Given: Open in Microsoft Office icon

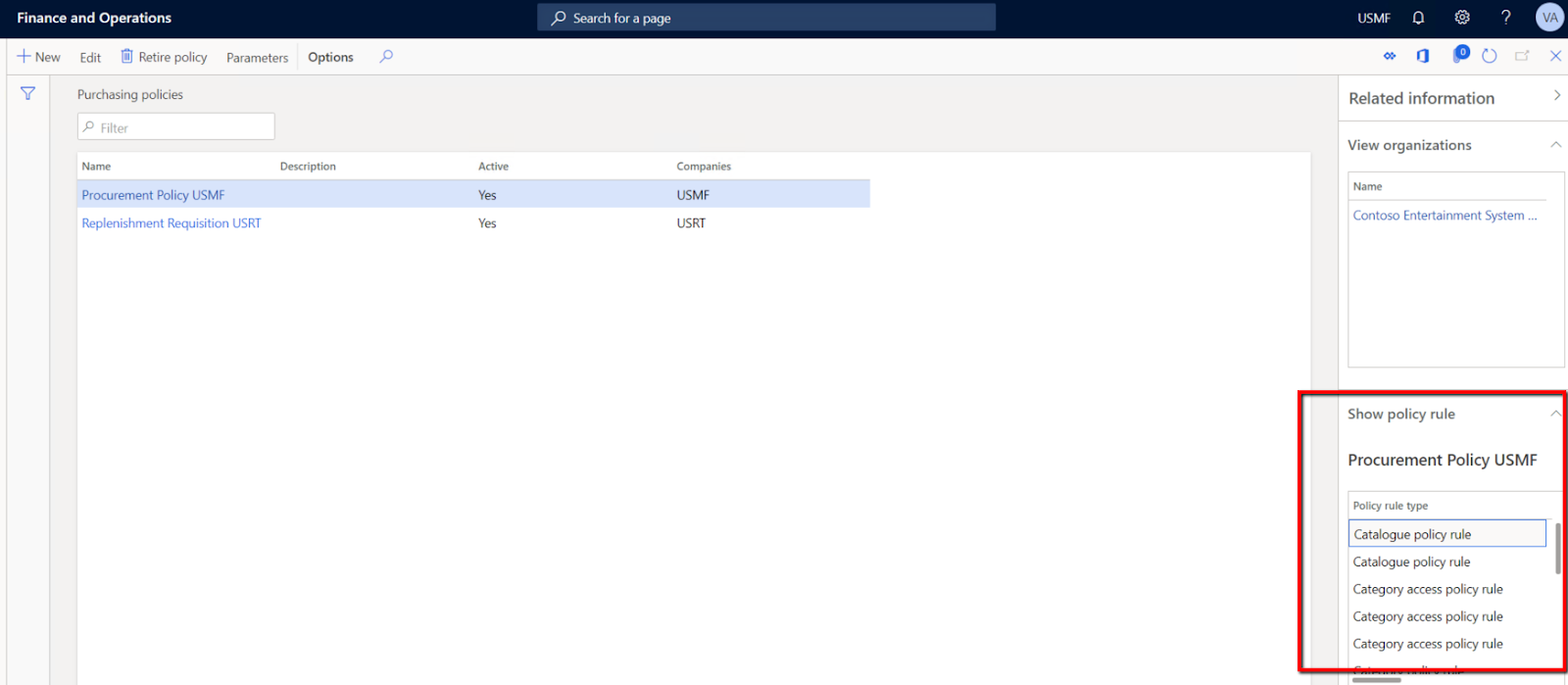Looking at the screenshot, I should 1423,56.
